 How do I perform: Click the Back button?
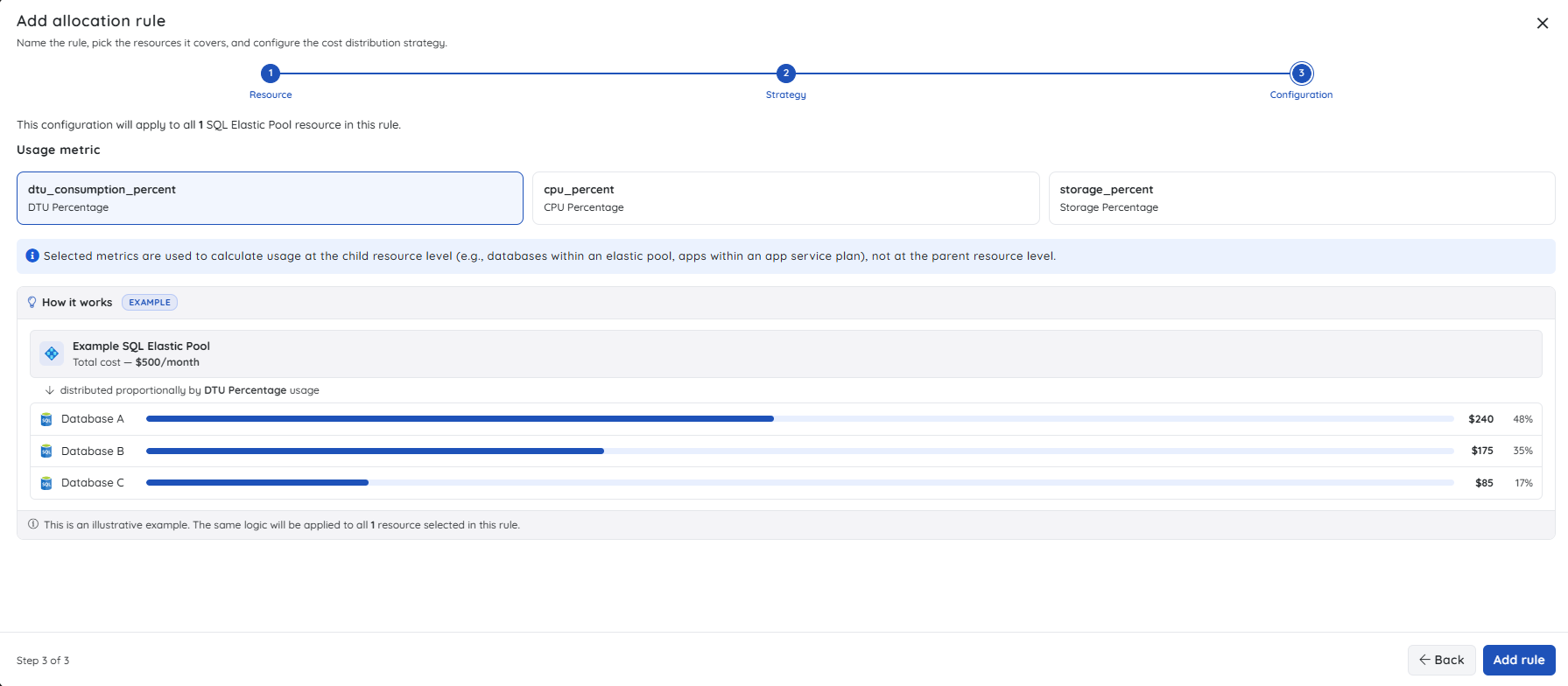(x=1442, y=660)
